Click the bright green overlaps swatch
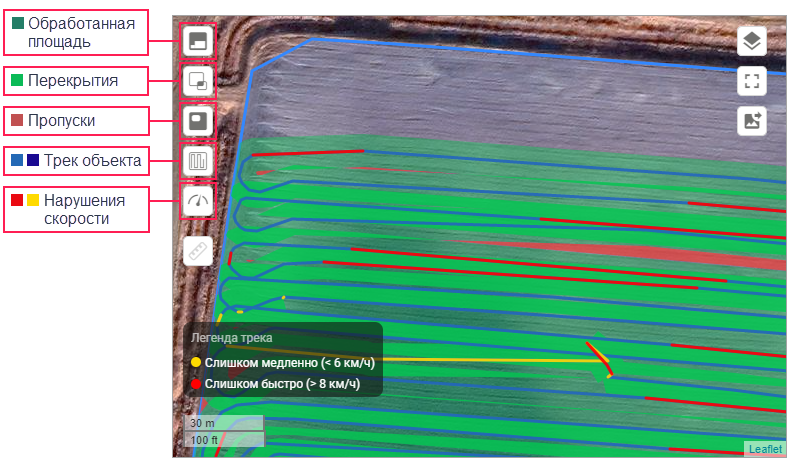The height and width of the screenshot is (458, 787). 17,80
